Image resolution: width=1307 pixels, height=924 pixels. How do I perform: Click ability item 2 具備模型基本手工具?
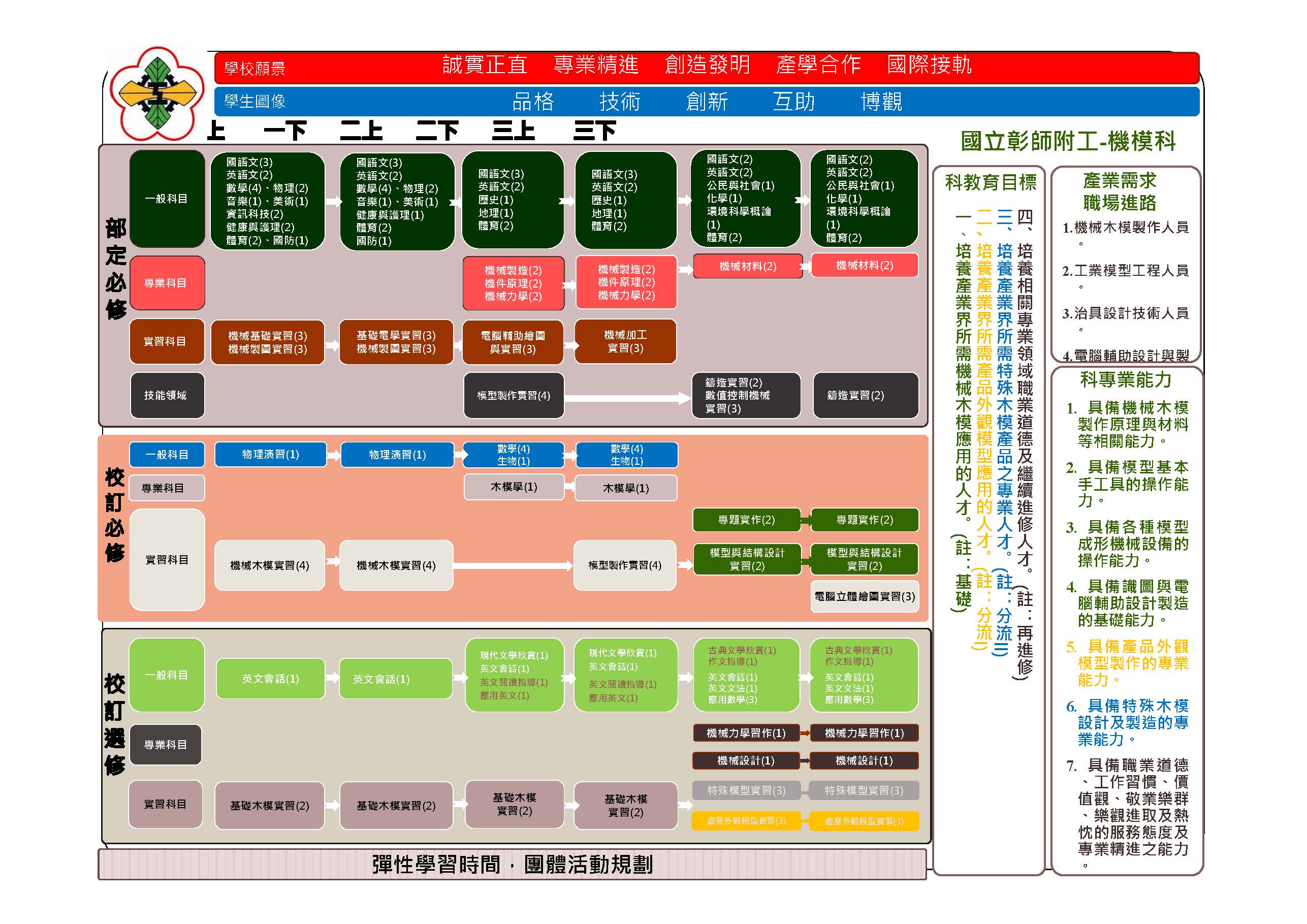[1127, 484]
